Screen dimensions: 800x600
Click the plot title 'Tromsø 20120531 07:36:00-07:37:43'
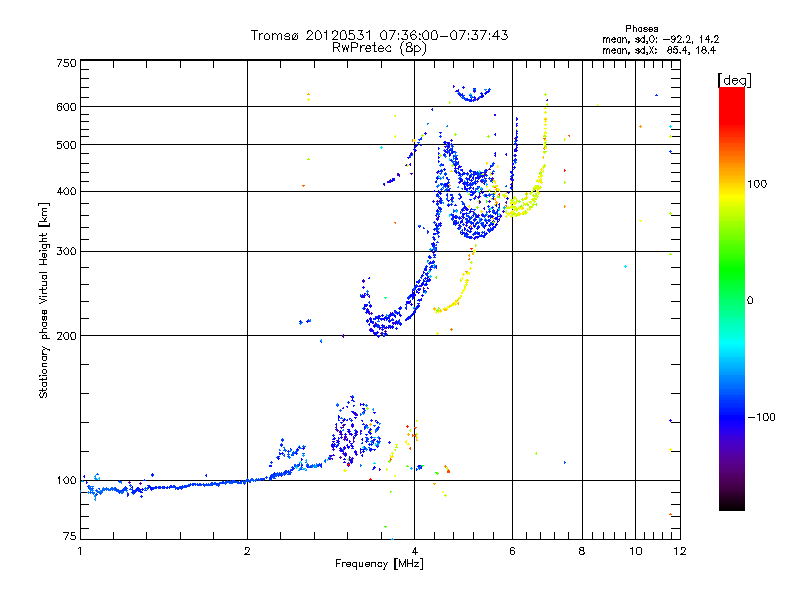[379, 35]
